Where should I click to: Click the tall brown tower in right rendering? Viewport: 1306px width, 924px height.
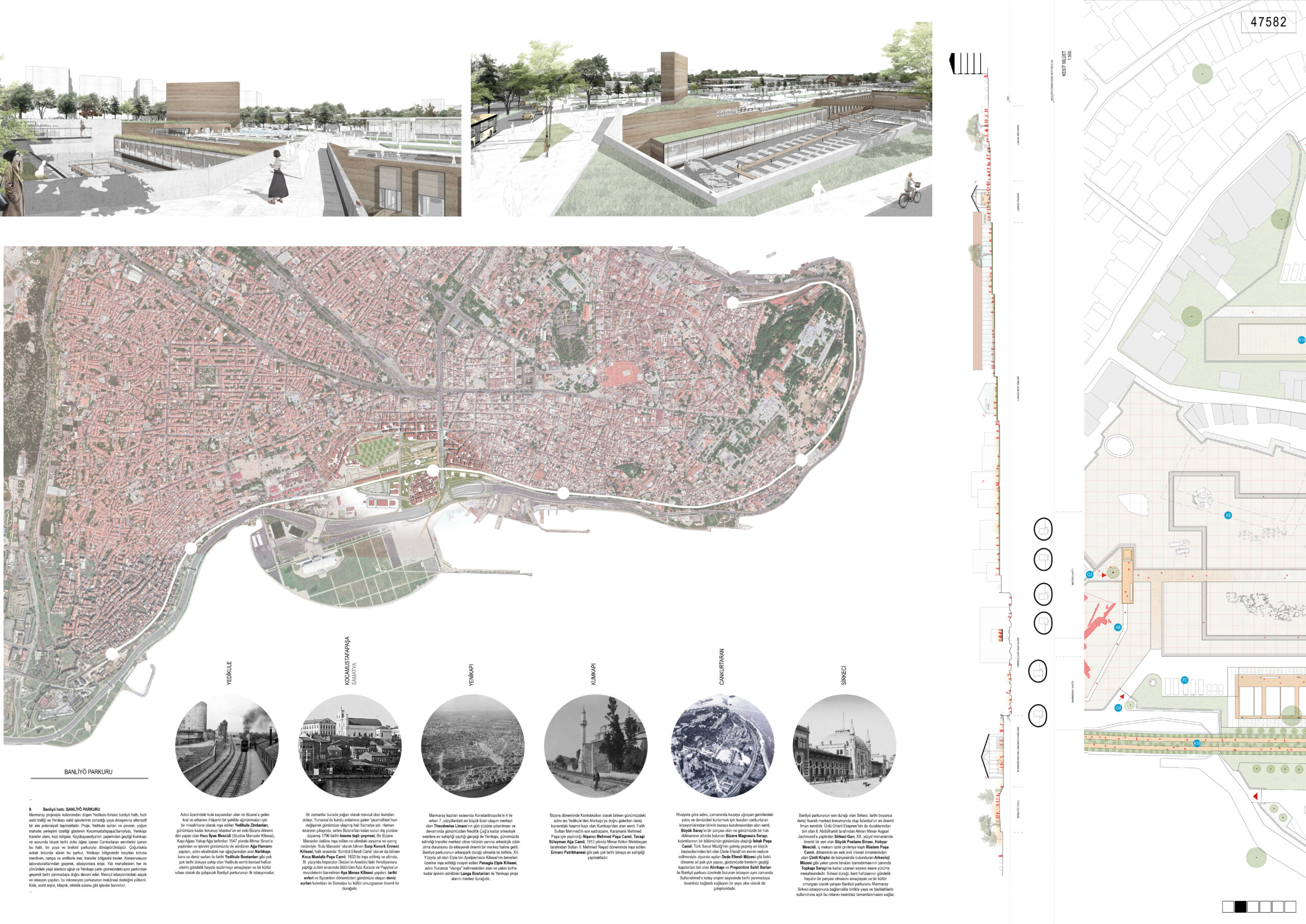[674, 78]
